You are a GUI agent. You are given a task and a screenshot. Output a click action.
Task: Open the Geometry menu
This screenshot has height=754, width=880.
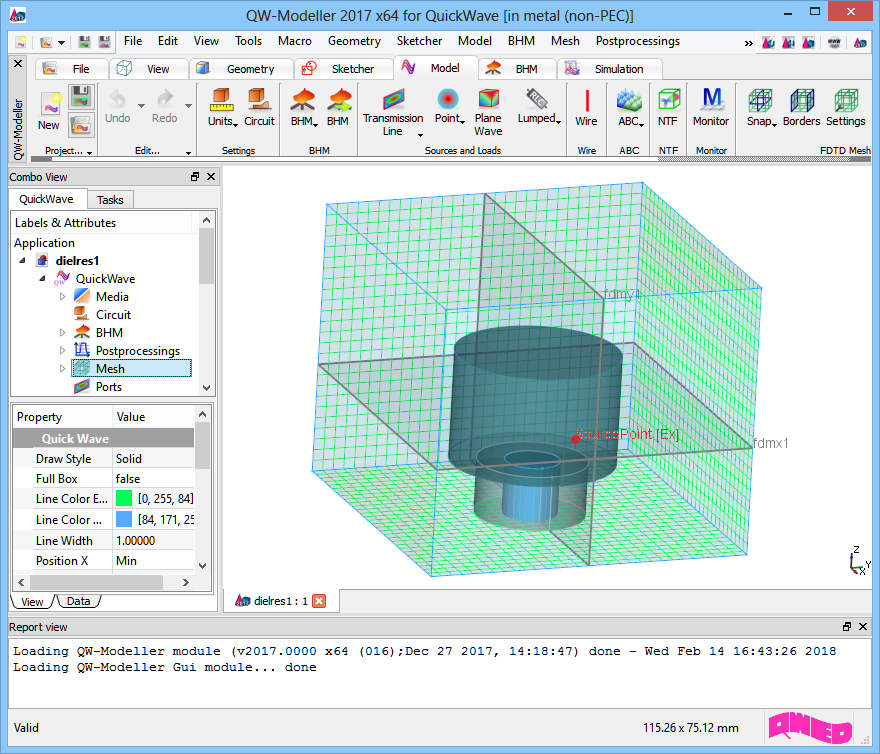click(354, 41)
